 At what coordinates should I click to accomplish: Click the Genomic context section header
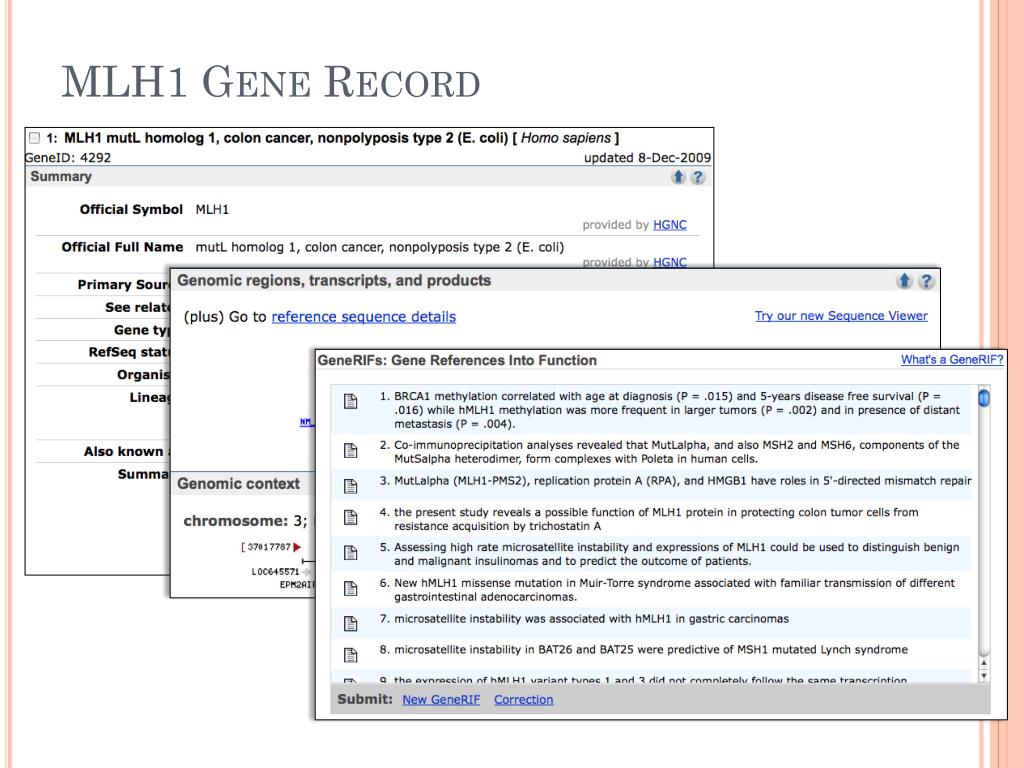[238, 484]
